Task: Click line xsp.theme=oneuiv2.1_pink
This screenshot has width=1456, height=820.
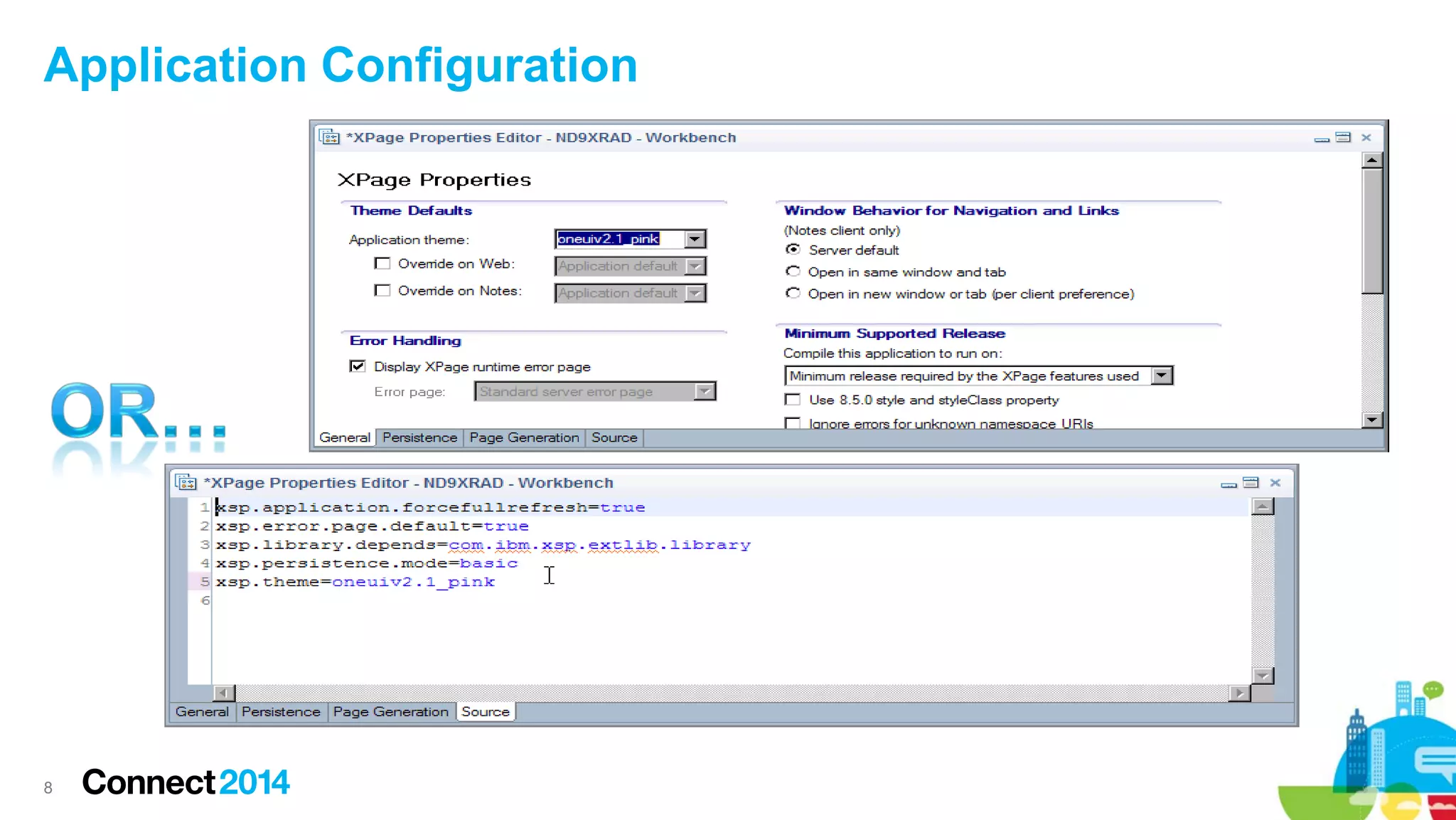Action: click(355, 582)
